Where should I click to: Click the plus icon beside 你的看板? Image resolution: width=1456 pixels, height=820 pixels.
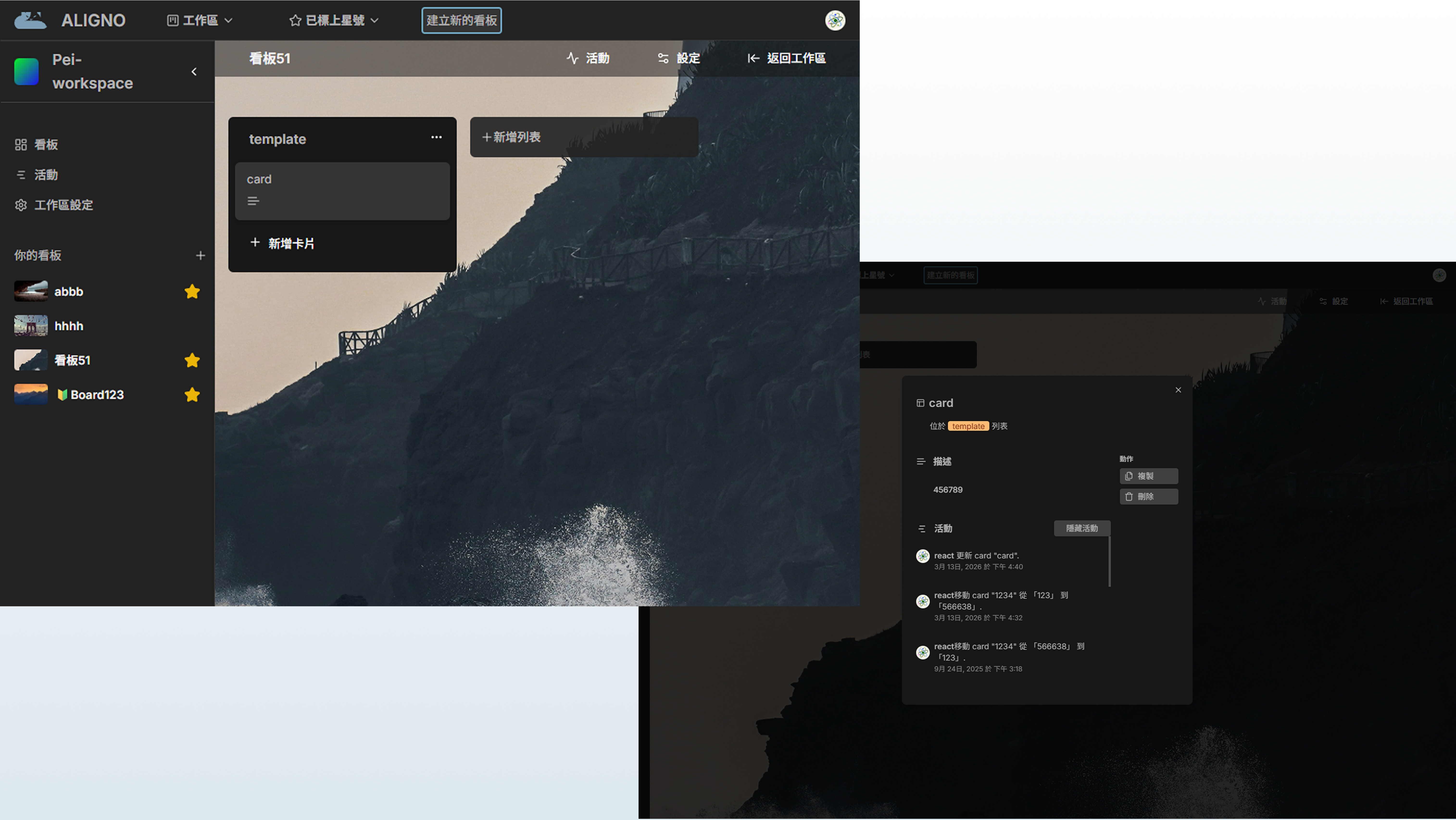coord(200,255)
